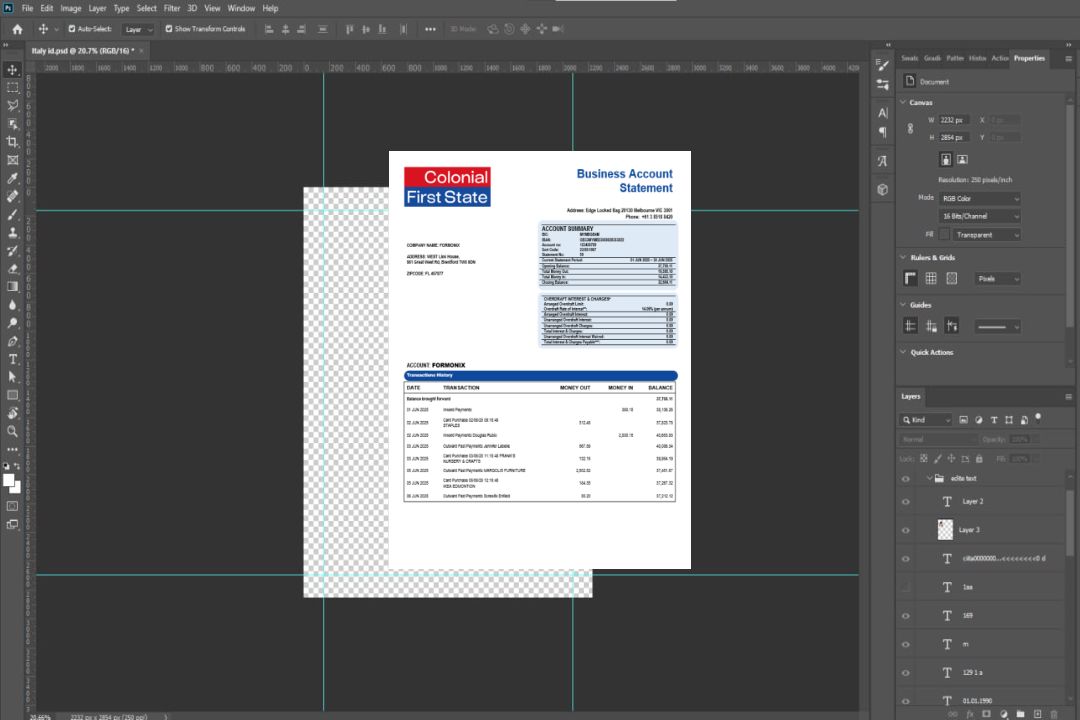Toggle the Auto-Select checkbox
This screenshot has width=1080, height=720.
pyautogui.click(x=72, y=29)
